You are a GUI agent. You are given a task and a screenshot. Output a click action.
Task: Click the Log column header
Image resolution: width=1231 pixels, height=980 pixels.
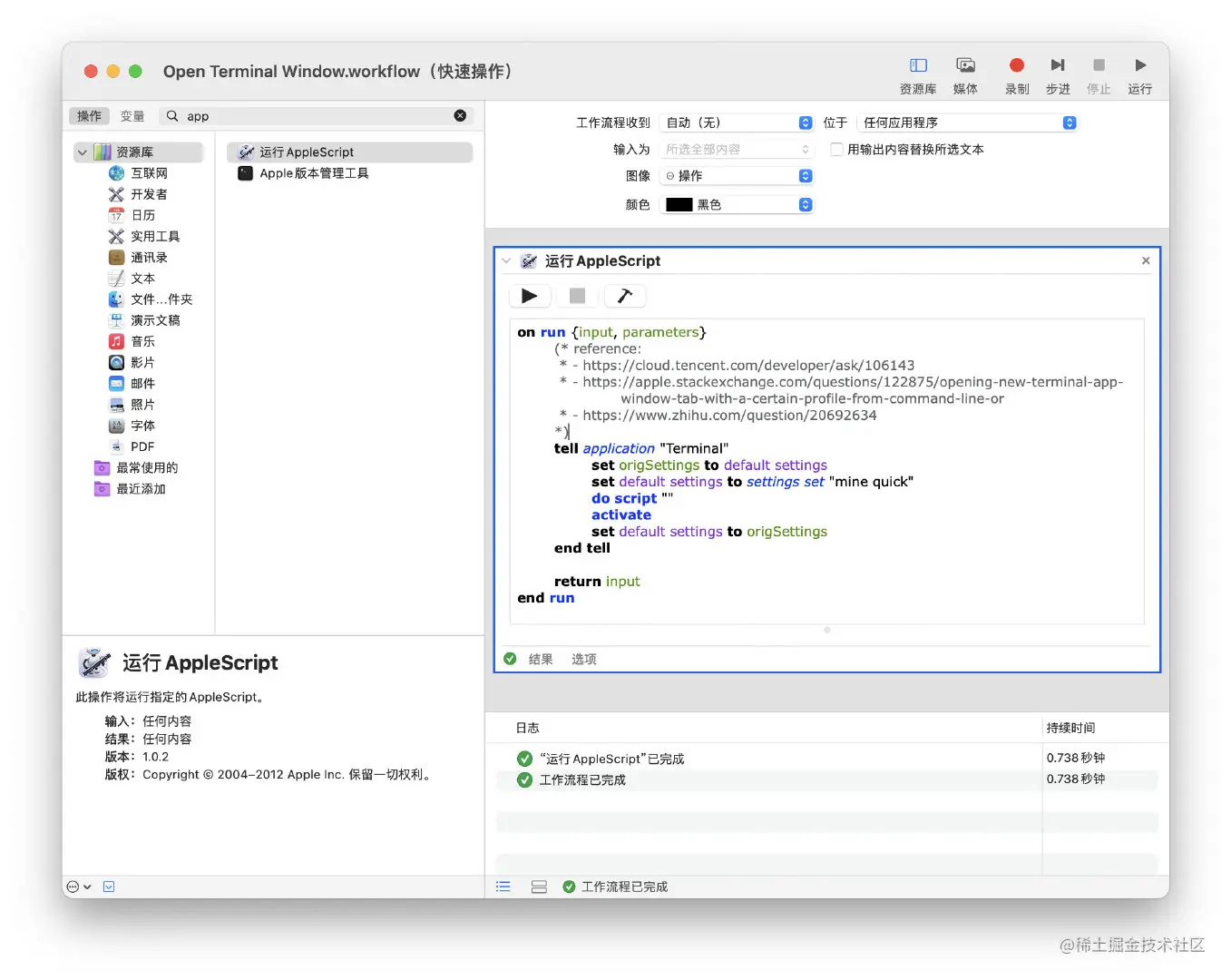pos(527,728)
